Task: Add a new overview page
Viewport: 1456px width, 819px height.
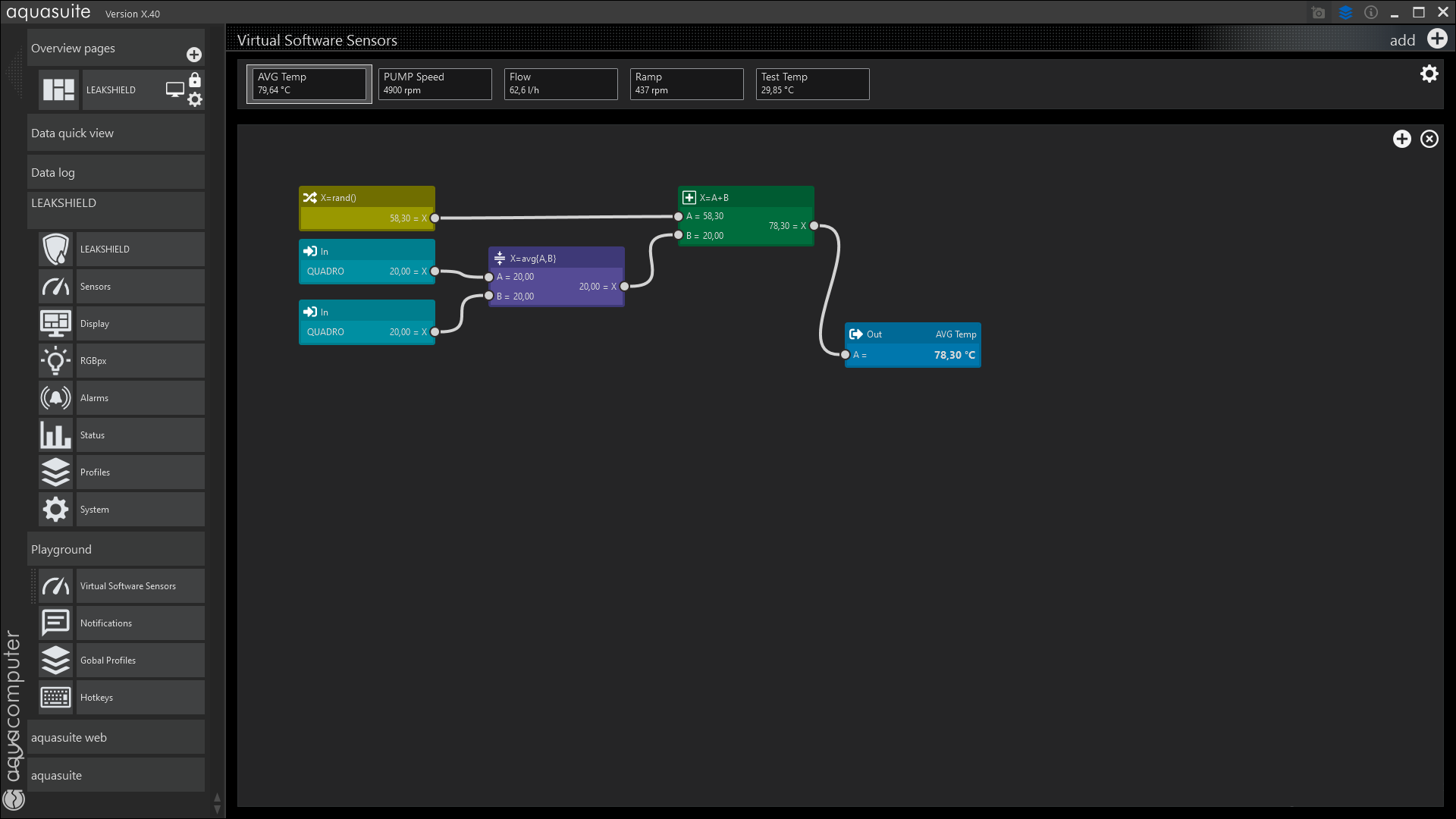Action: 194,55
